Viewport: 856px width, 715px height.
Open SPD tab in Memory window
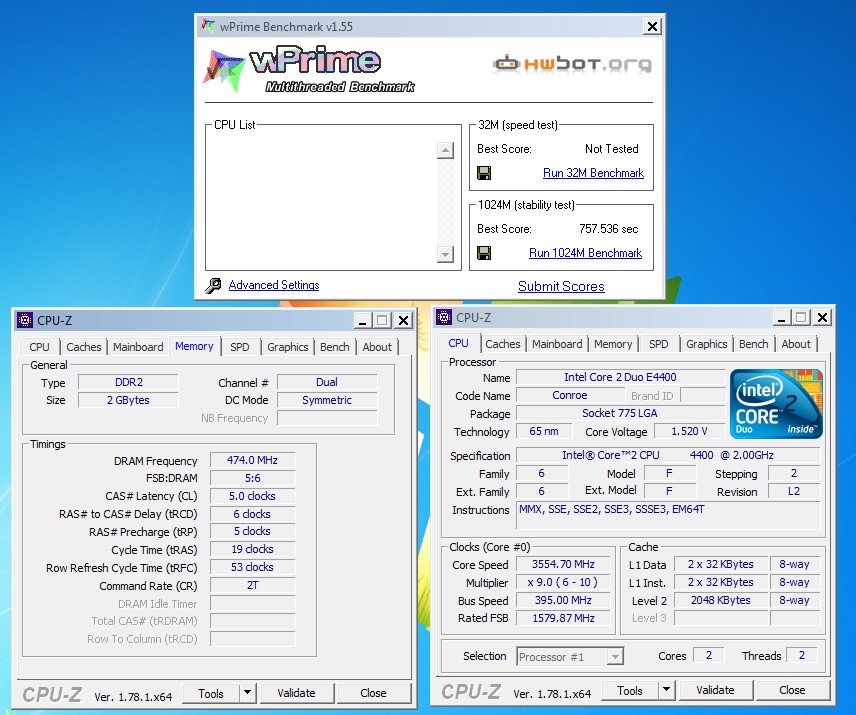click(x=239, y=347)
